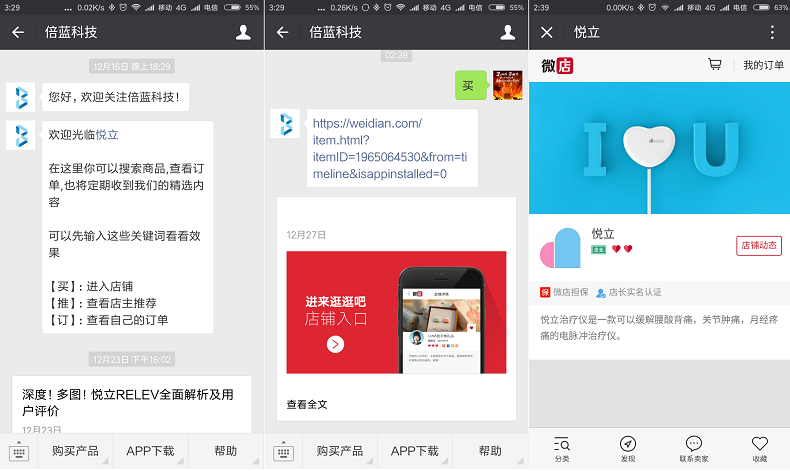790x471 pixels.
Task: Tap the 悦立 shop logo
Action: (560, 248)
